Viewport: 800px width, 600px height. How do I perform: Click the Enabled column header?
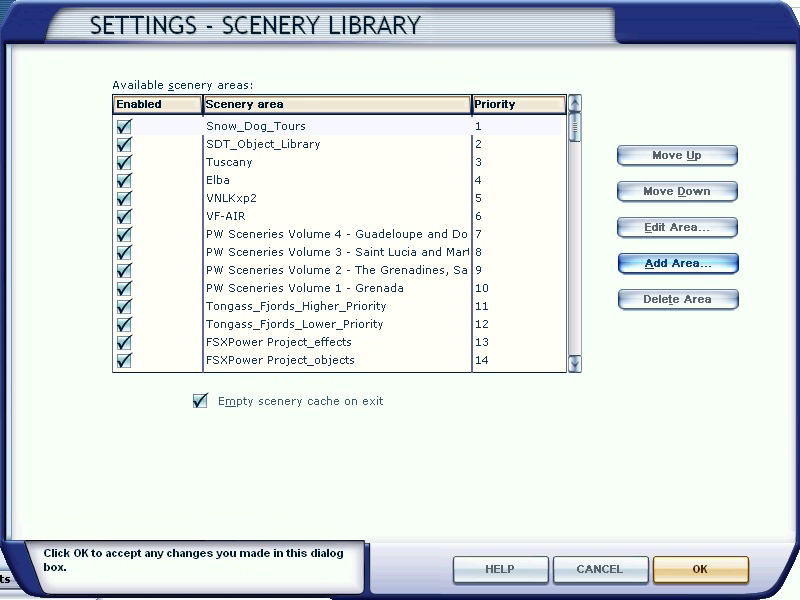click(x=157, y=104)
